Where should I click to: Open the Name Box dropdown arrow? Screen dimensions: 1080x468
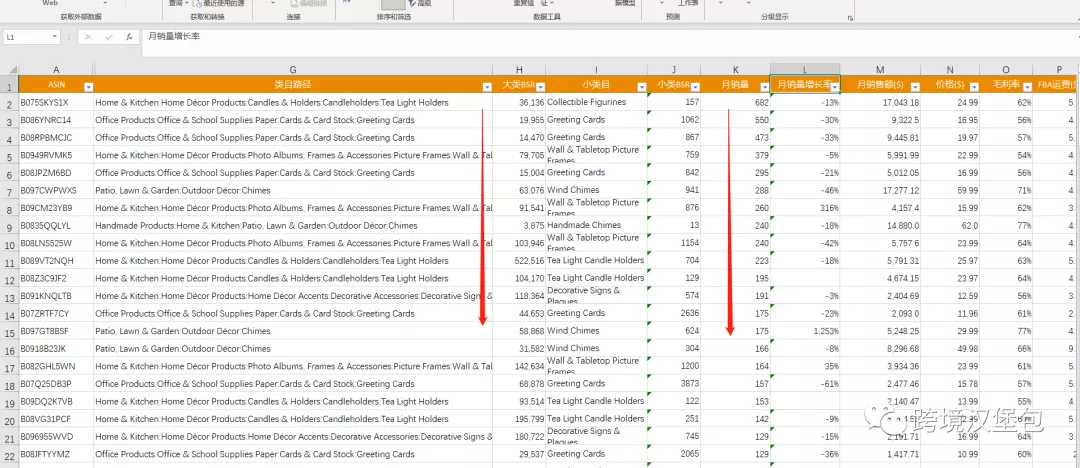pyautogui.click(x=54, y=37)
